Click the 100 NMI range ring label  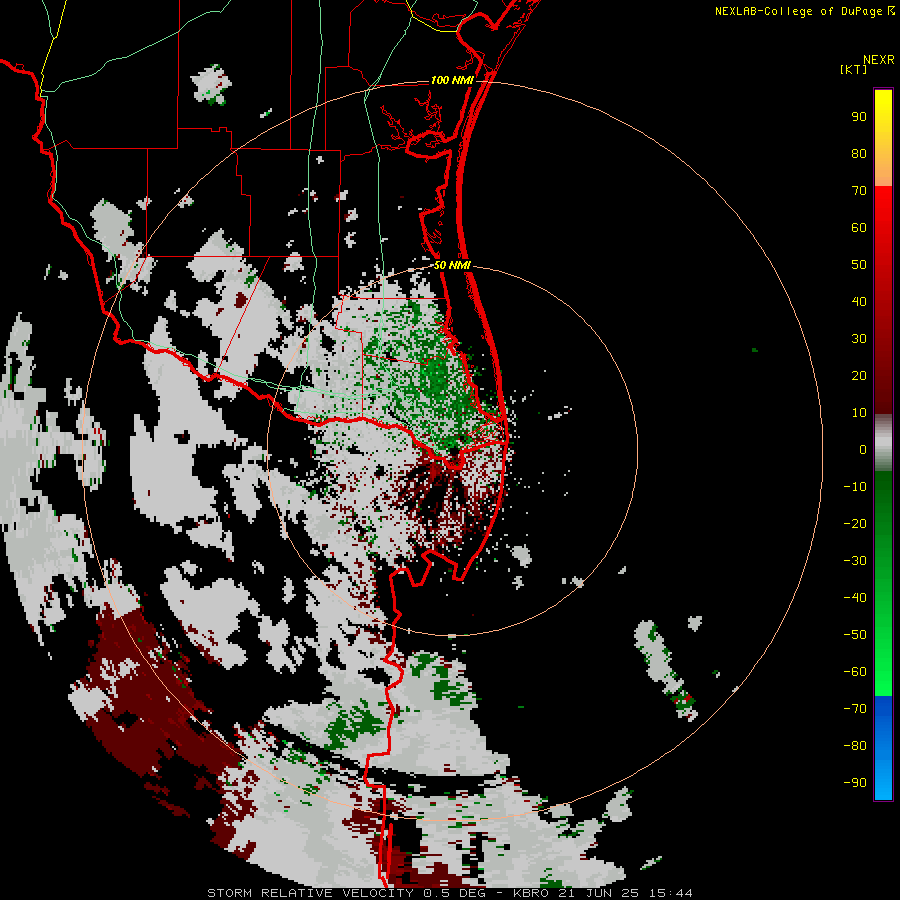pos(452,80)
